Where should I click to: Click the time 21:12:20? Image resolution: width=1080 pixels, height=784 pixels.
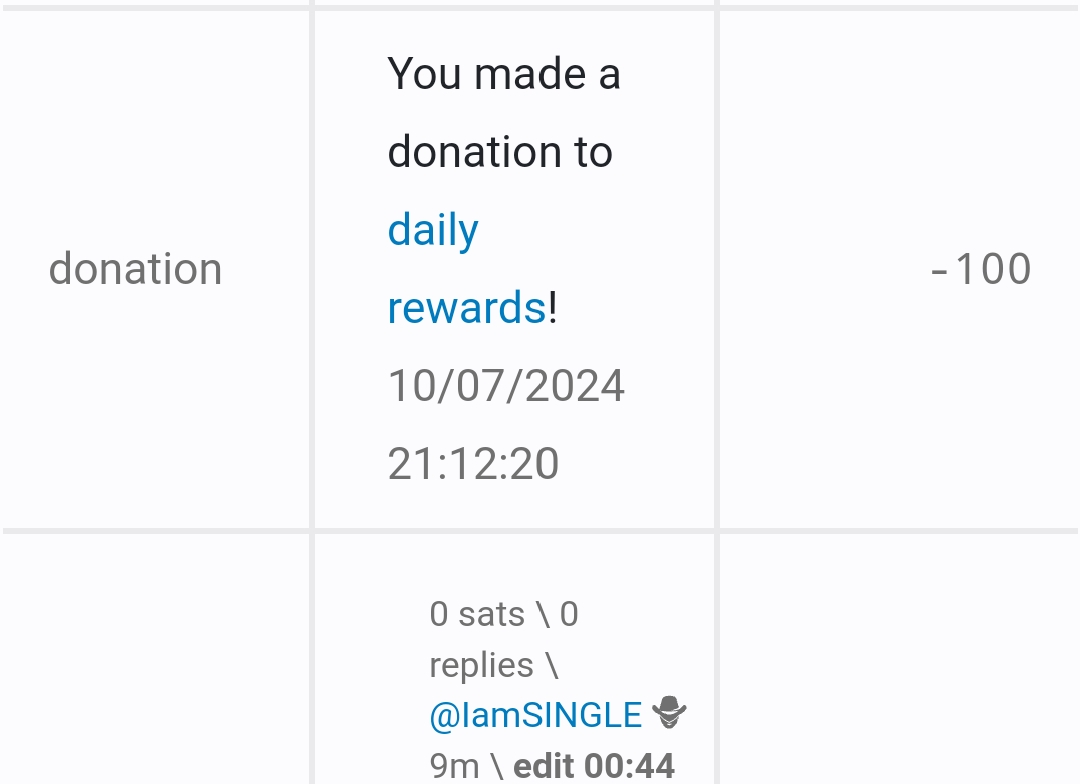(473, 464)
